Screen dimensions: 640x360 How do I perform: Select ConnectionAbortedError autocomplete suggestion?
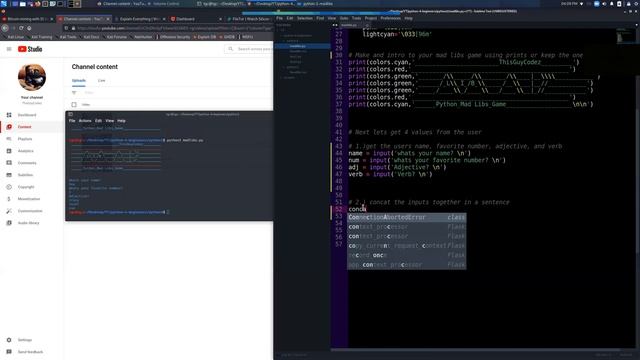(407, 218)
